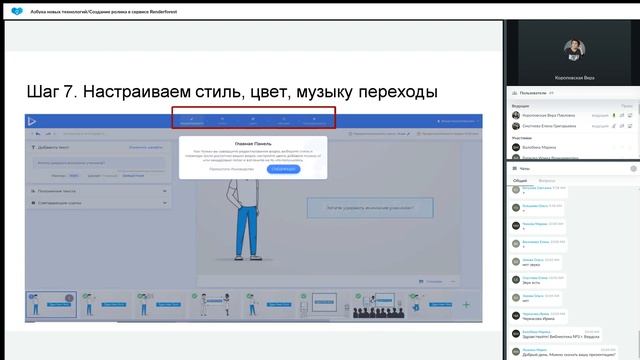The image size is (640, 360).
Task: Switch to the Вопросы chat tab
Action: [x=547, y=180]
